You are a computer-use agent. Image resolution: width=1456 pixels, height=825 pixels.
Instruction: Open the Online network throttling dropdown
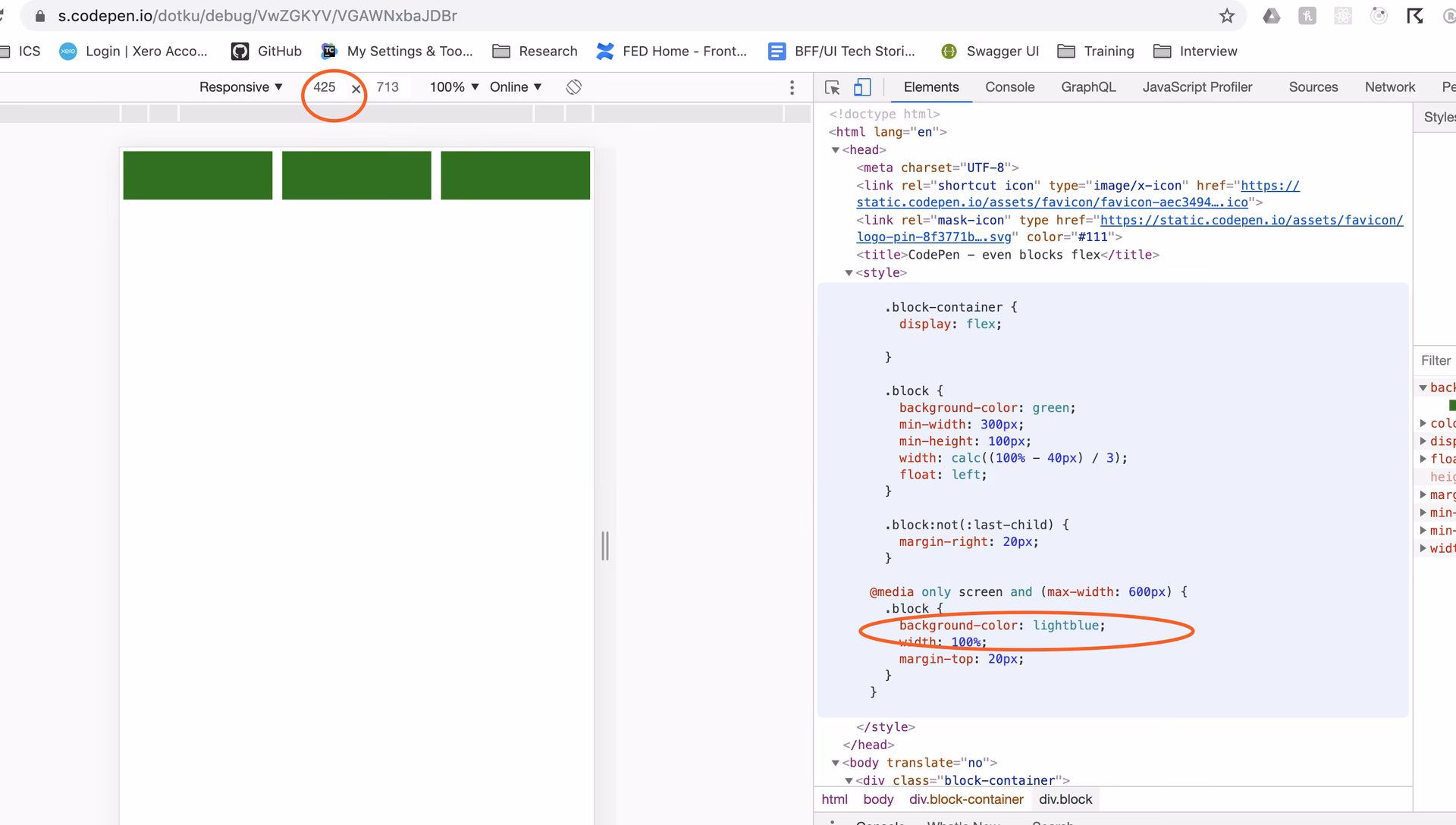(514, 86)
